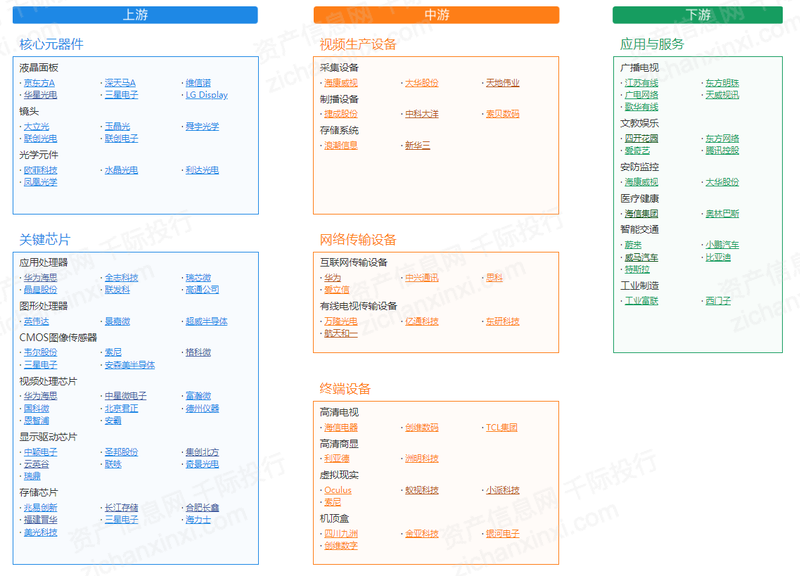800x576 pixels.
Task: Open 海康威视 under 安防监控
Action: tap(641, 182)
